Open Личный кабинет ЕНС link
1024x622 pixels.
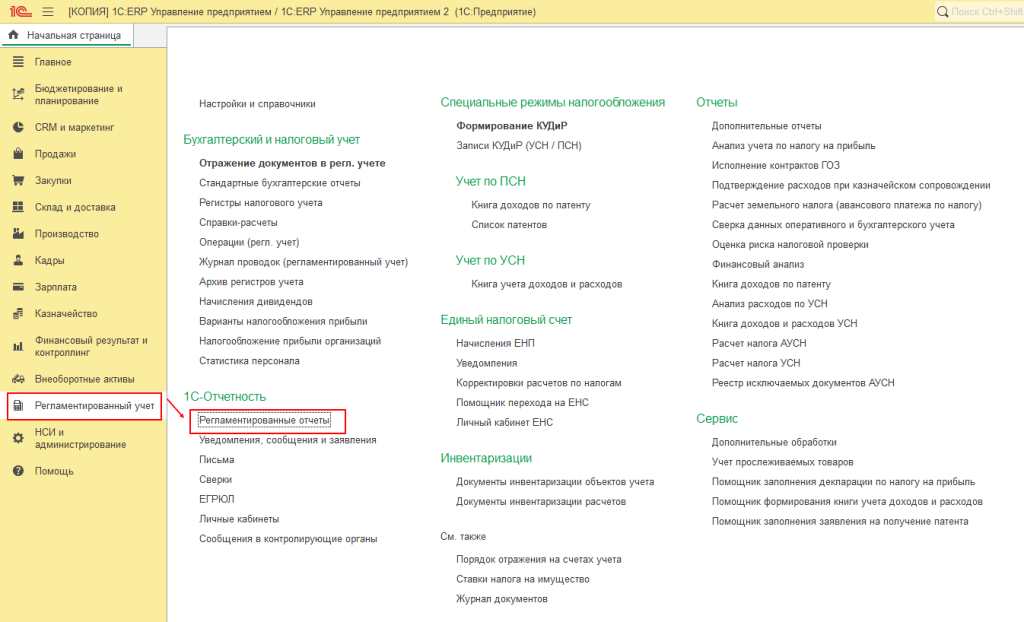tap(504, 422)
